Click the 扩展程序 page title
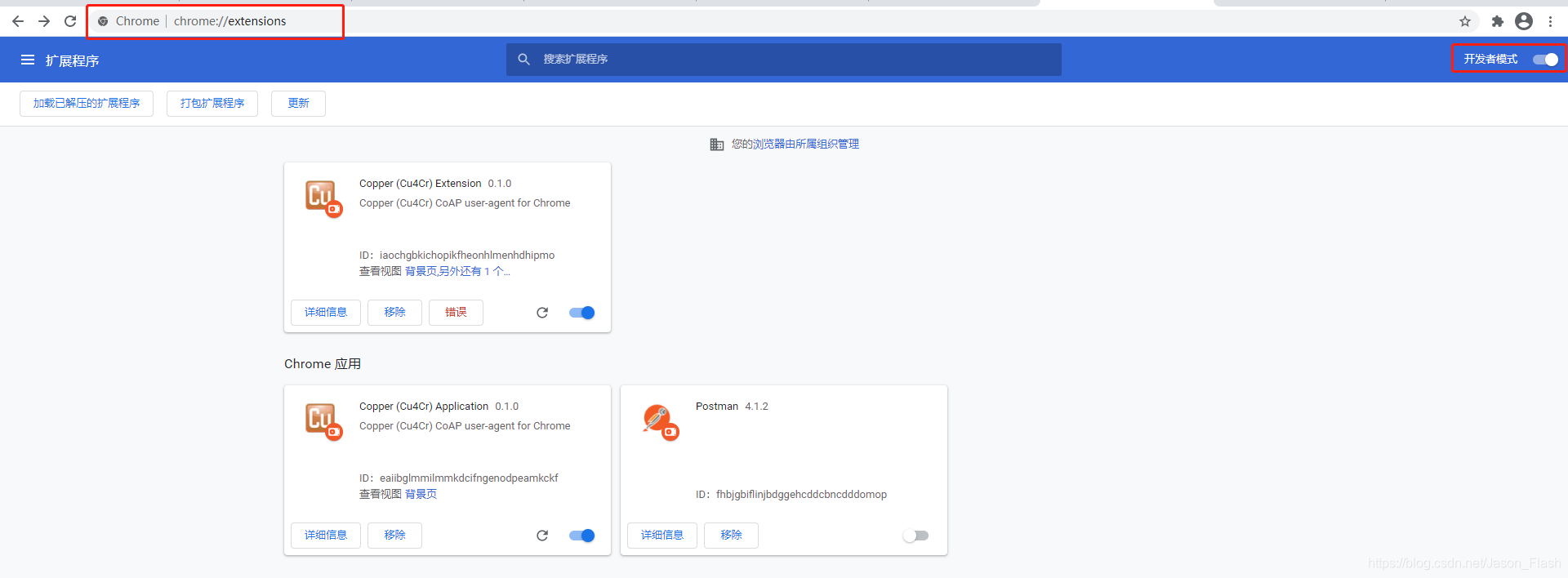The image size is (1568, 578). [72, 60]
